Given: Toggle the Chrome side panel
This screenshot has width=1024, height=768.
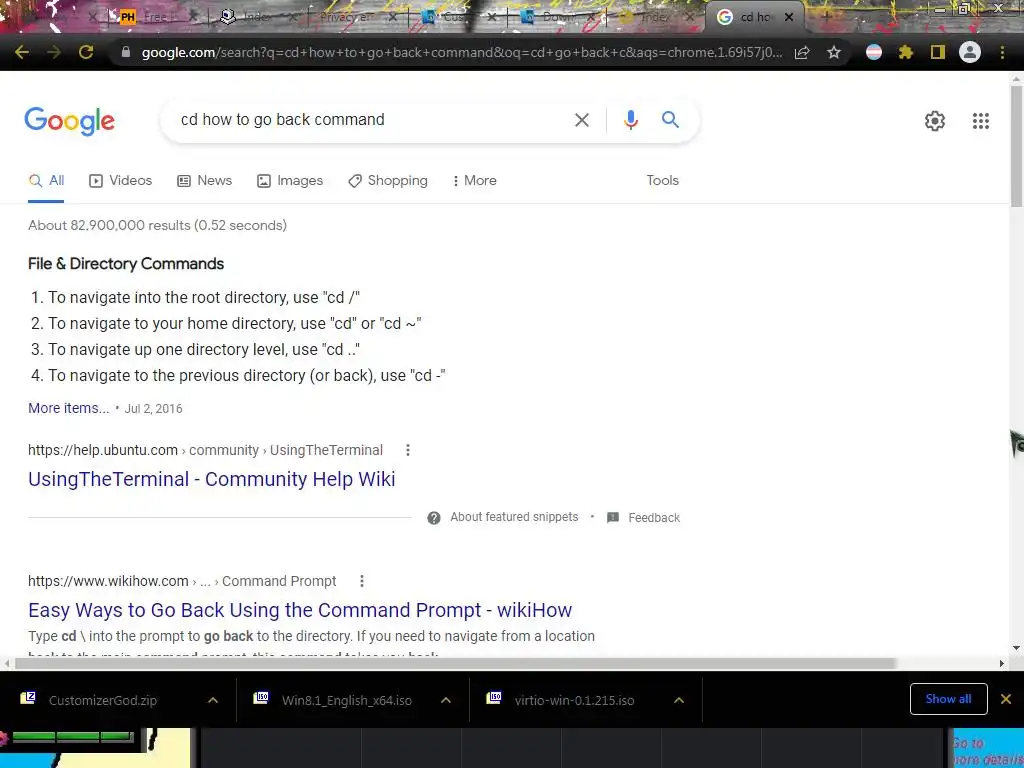Looking at the screenshot, I should (x=938, y=52).
